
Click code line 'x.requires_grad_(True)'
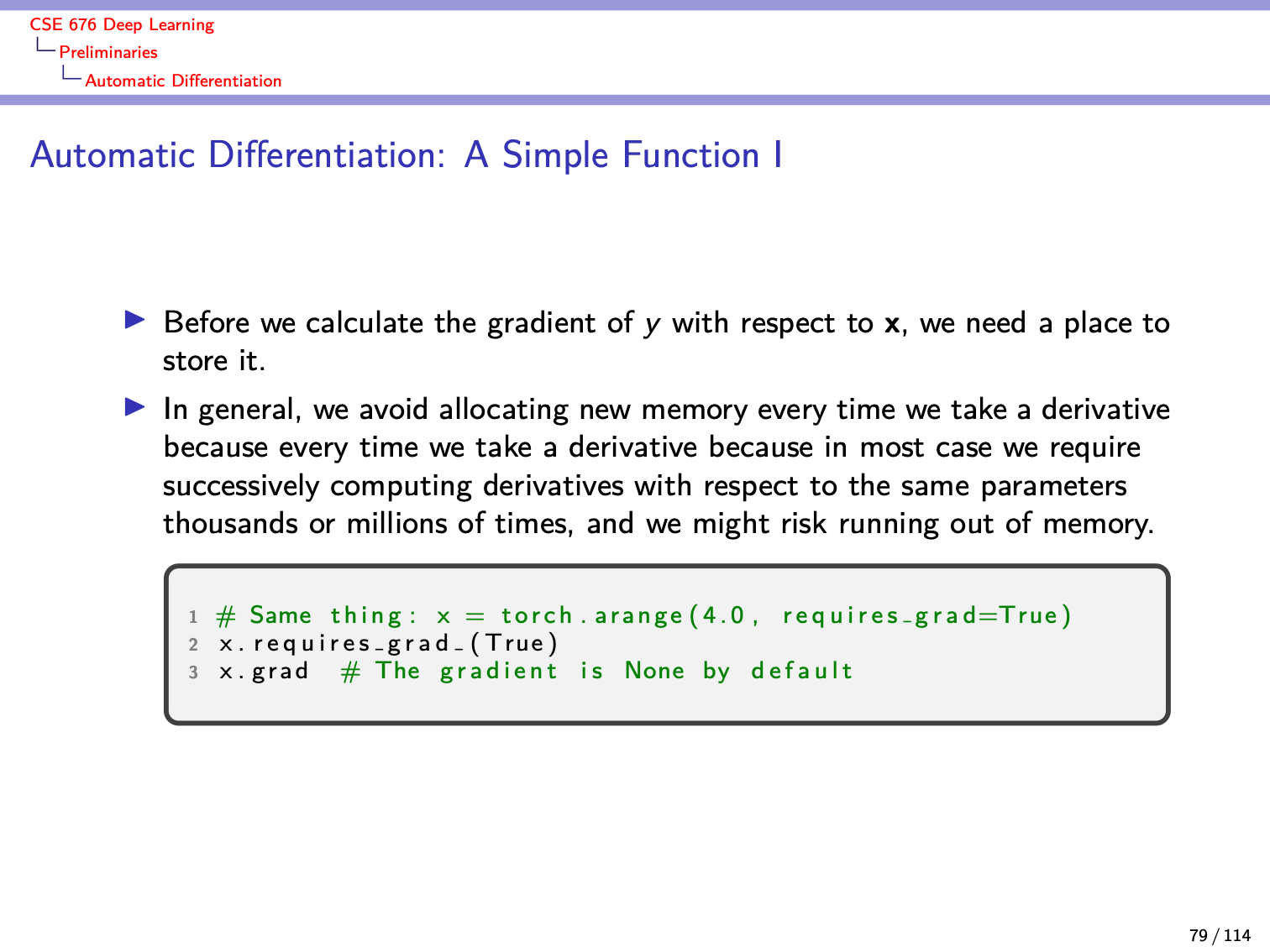(x=388, y=644)
